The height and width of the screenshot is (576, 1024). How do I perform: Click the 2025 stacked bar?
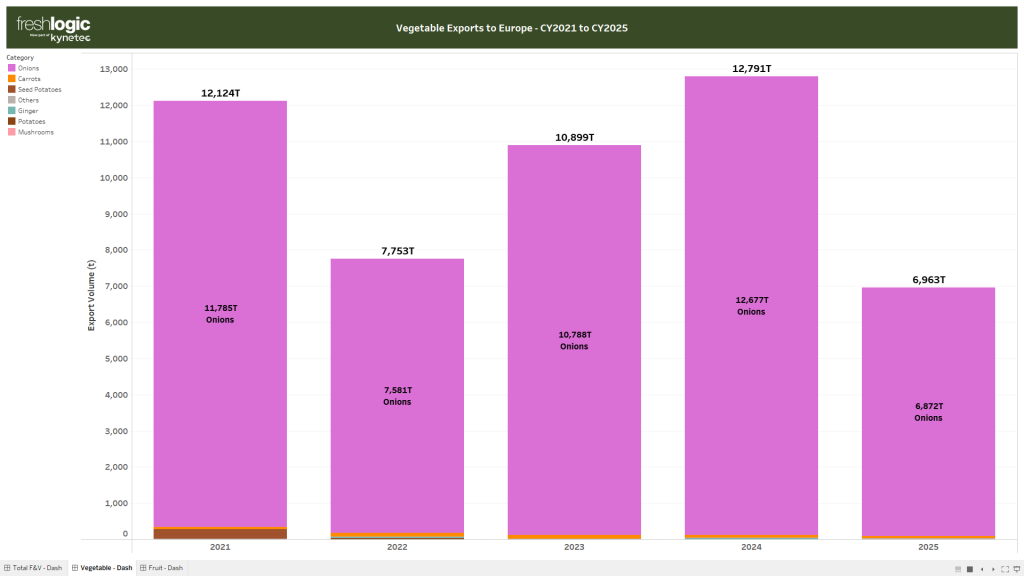click(x=927, y=410)
